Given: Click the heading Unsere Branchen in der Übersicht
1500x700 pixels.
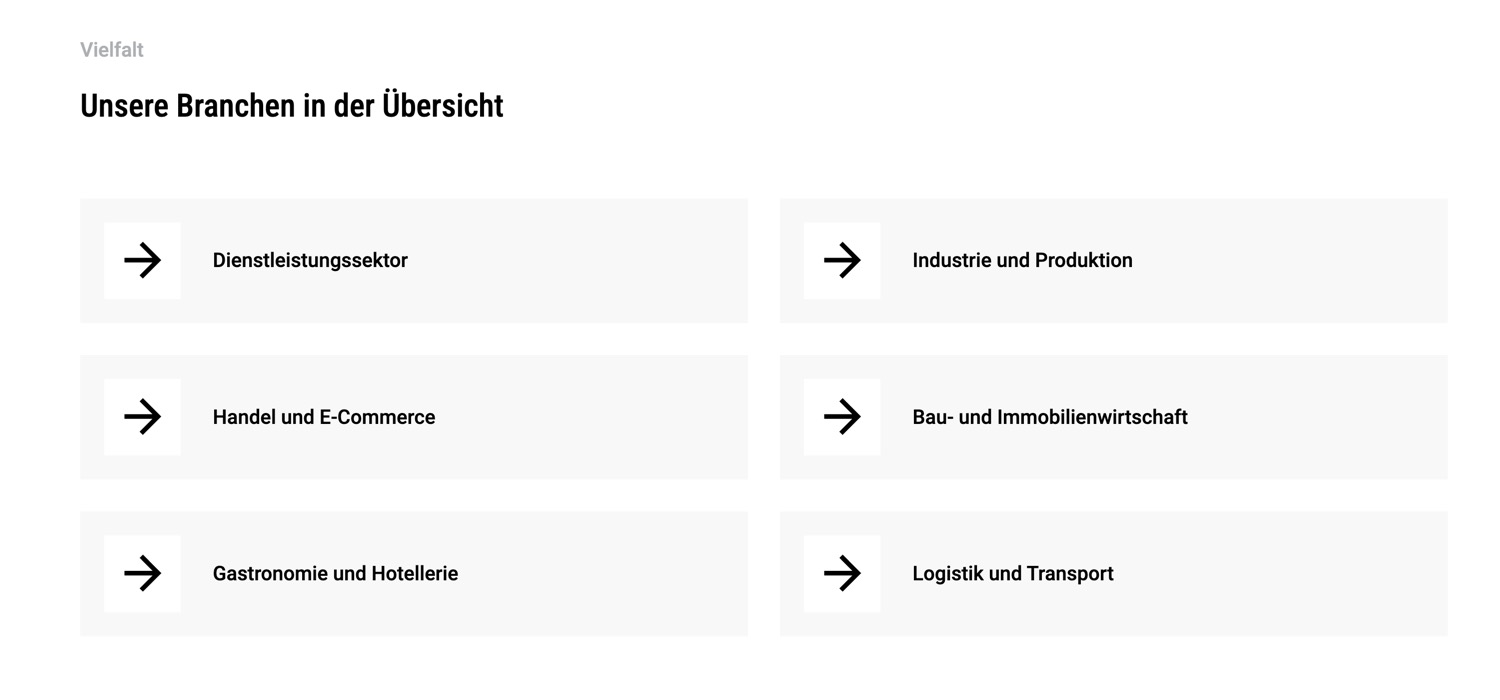Looking at the screenshot, I should click(292, 106).
